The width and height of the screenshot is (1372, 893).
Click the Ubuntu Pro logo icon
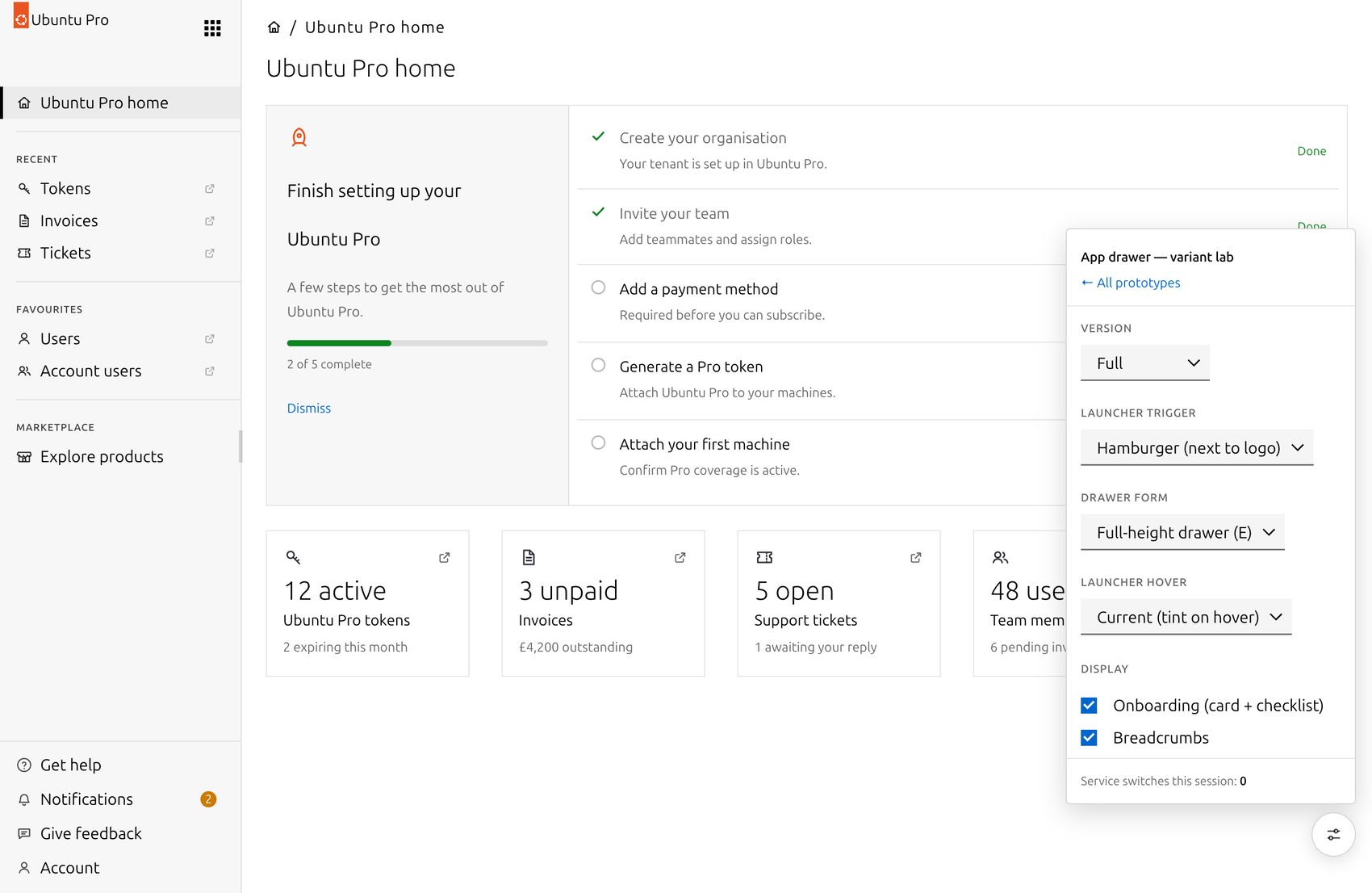click(21, 16)
